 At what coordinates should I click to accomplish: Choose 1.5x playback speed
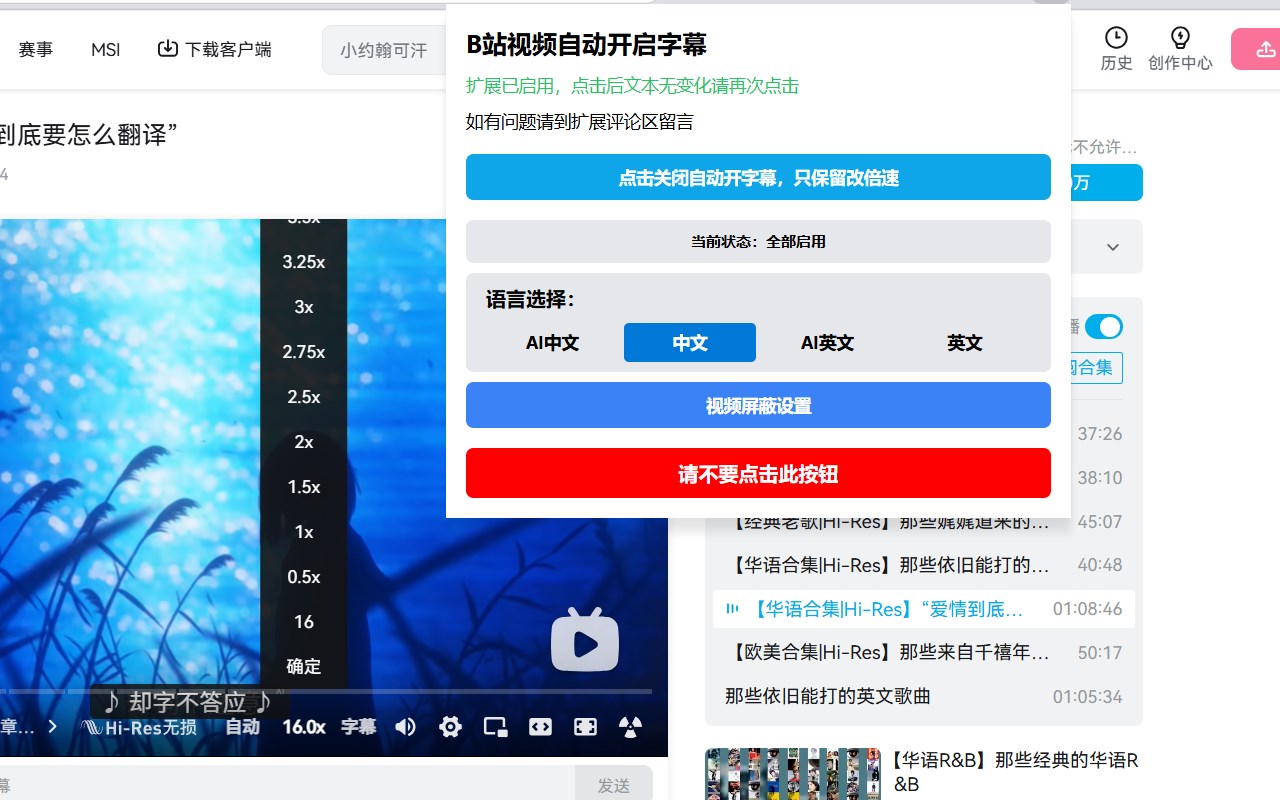(x=304, y=487)
